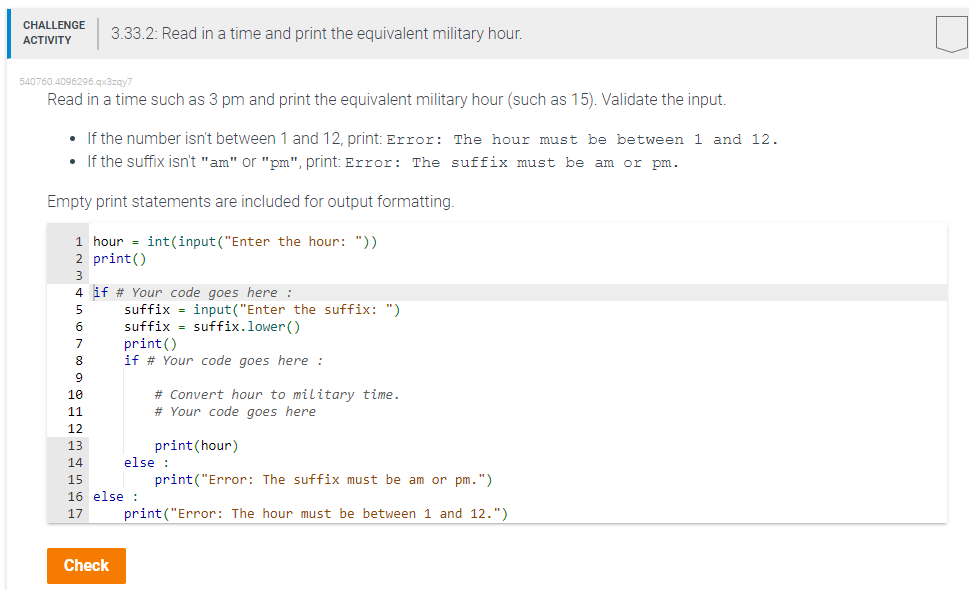Click the CHALLENGE ACTIVITY label

[x=54, y=31]
